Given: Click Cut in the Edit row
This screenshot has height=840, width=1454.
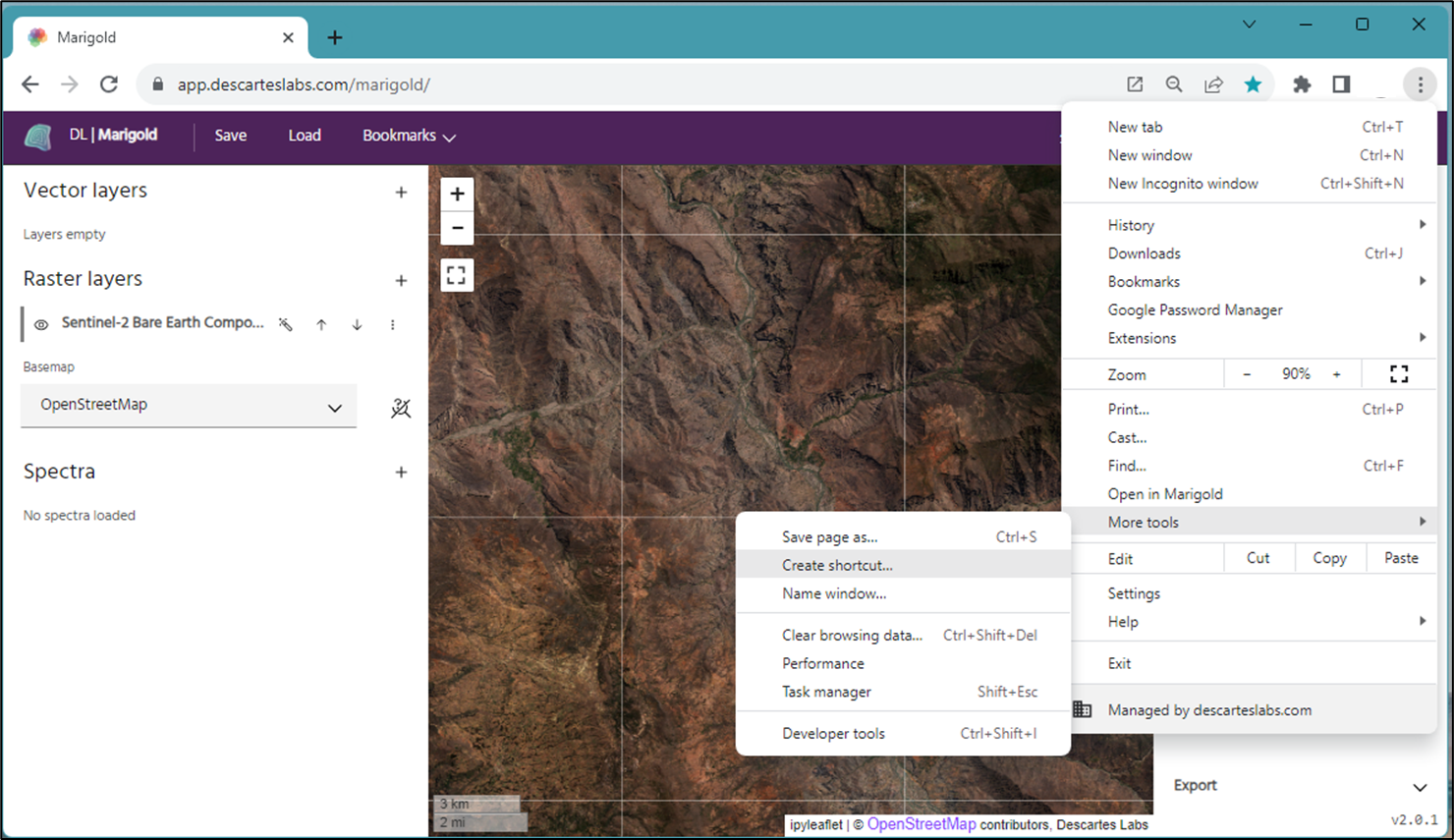Looking at the screenshot, I should point(1258,558).
